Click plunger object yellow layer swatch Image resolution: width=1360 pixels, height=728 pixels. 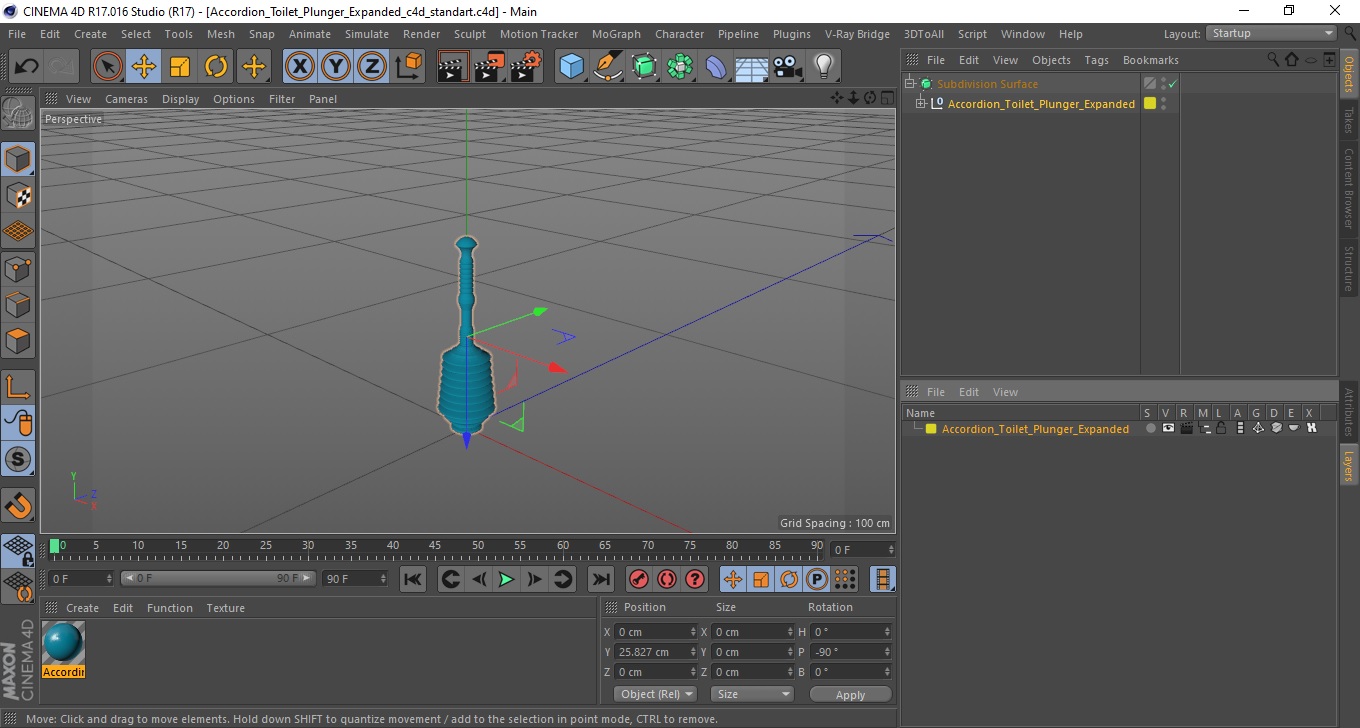(x=1150, y=103)
